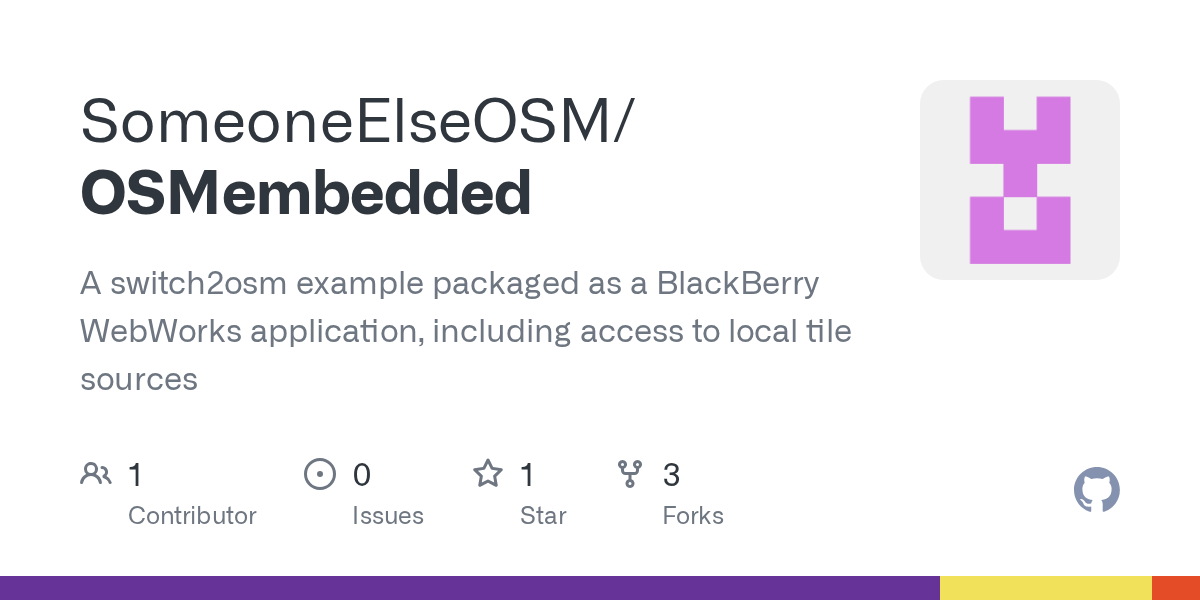Click the purple language bar segment
This screenshot has width=1200, height=600.
click(x=470, y=588)
